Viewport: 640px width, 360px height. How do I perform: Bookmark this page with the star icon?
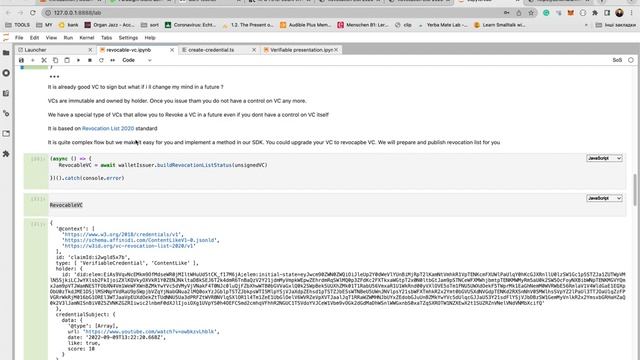click(531, 13)
